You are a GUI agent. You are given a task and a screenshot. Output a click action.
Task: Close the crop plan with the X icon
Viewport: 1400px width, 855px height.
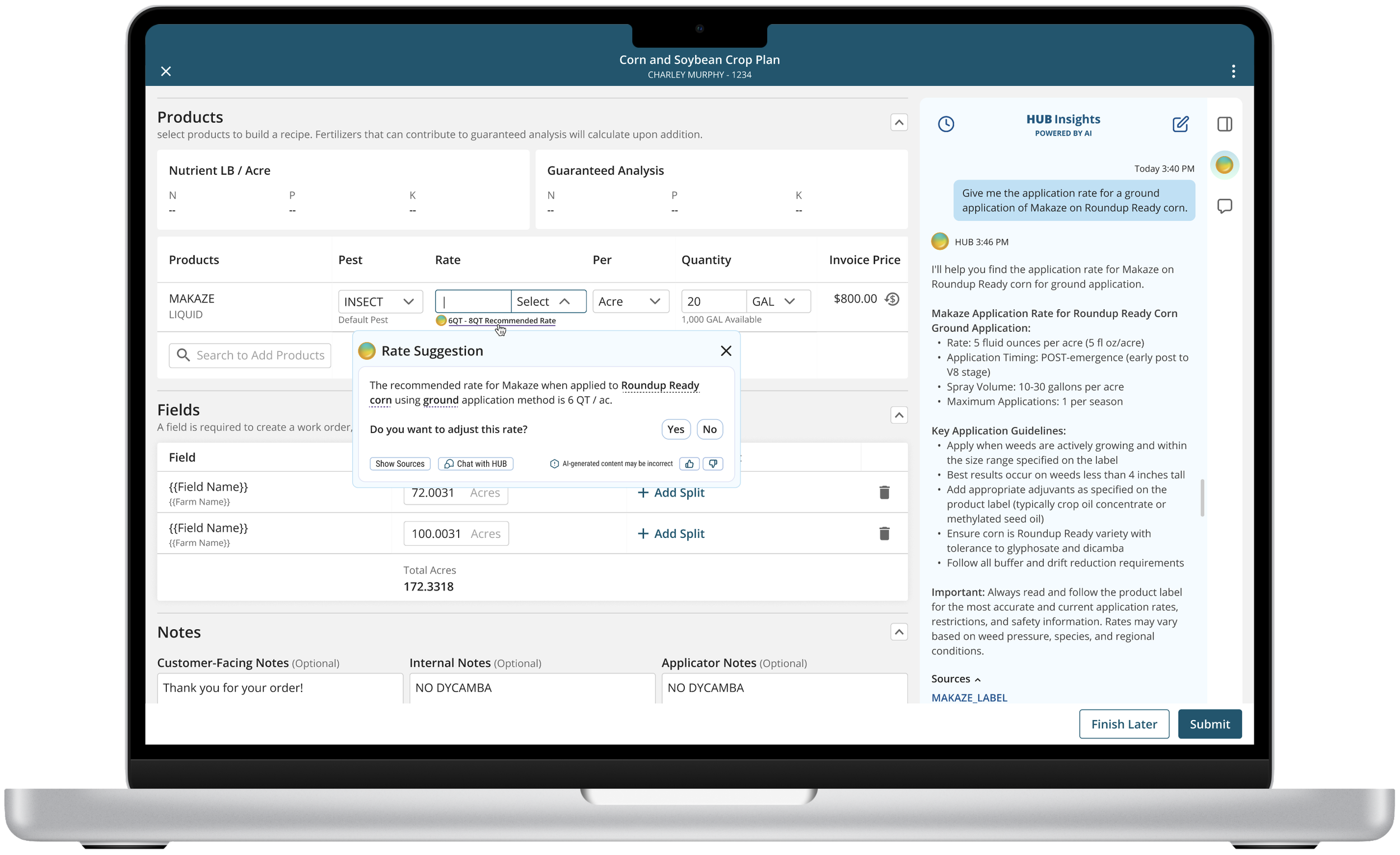[x=166, y=71]
